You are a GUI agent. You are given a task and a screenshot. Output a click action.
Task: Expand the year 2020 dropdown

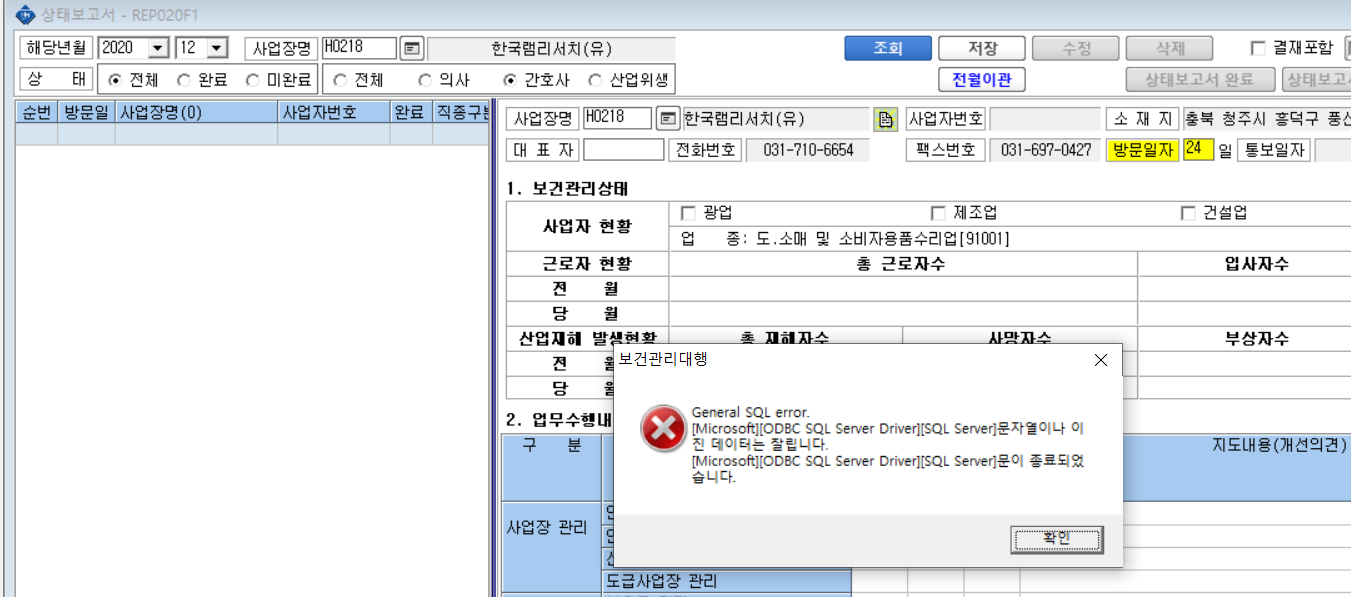158,48
